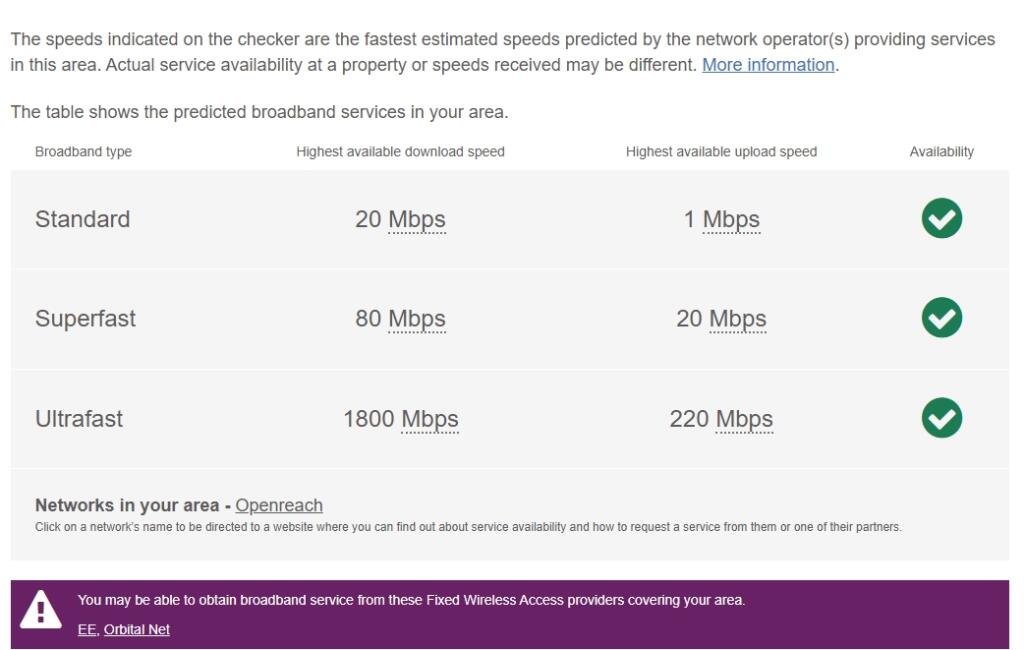Viewport: 1024px width, 650px height.
Task: Select the Superfast broadband type label
Action: (x=85, y=319)
